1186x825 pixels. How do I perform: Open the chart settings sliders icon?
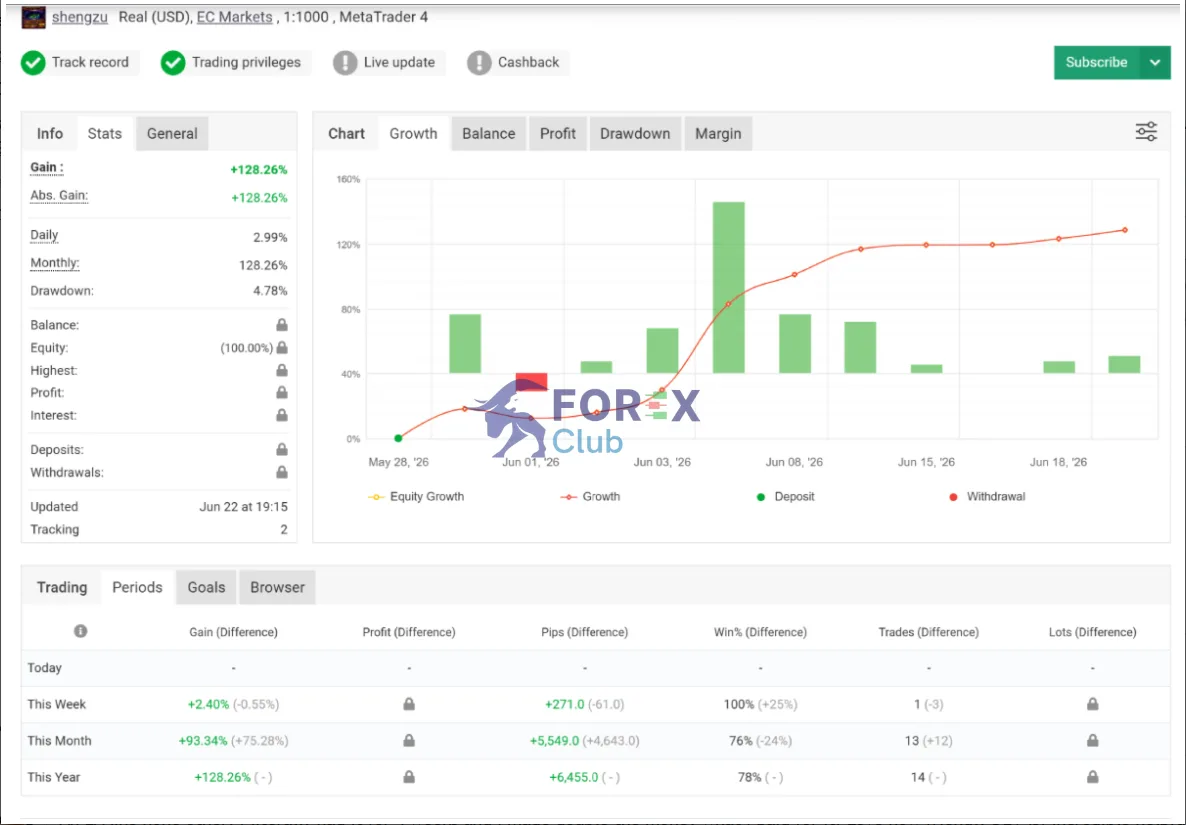click(1146, 132)
